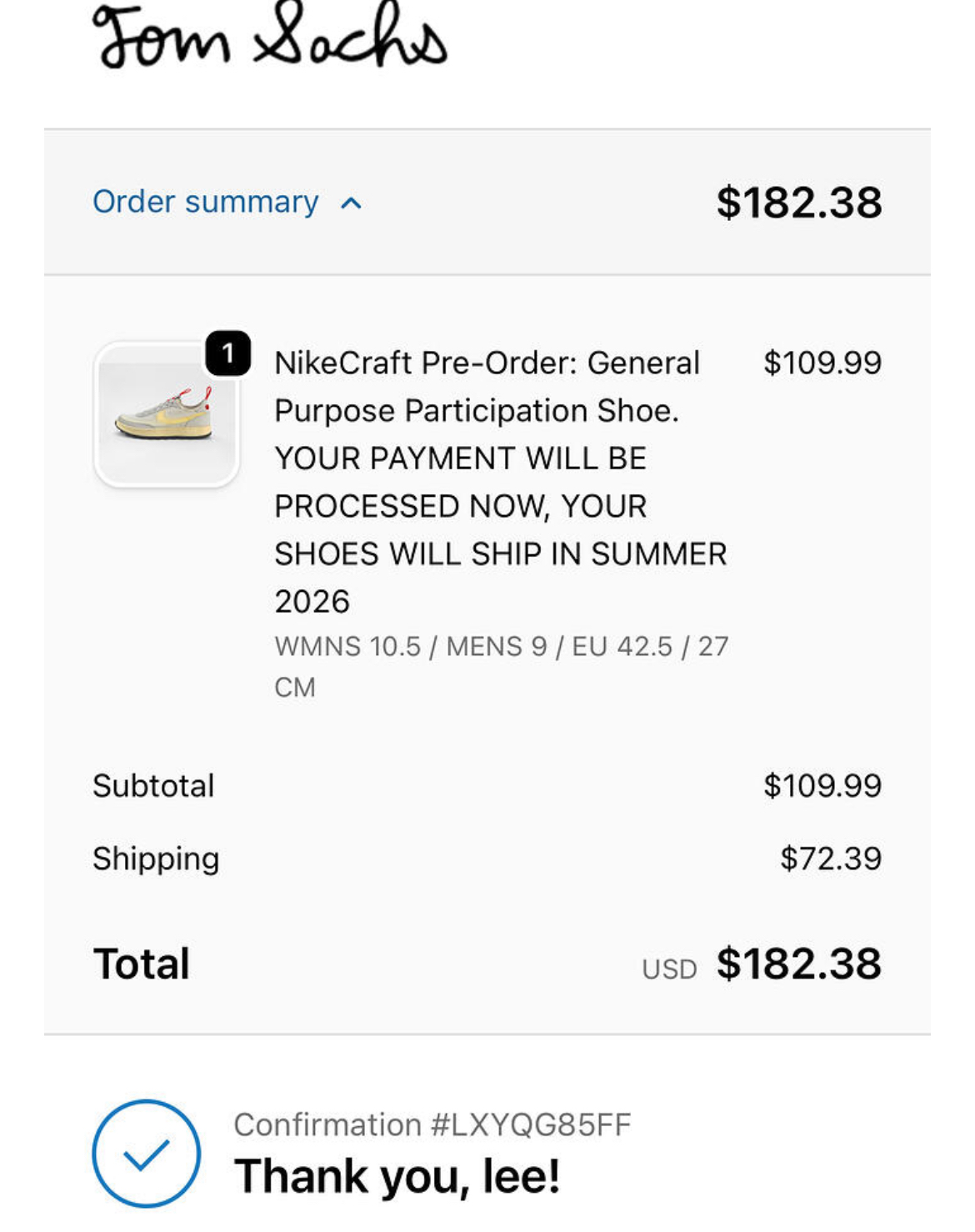Screen dimensions: 975x1232
Task: Click the bold Total label
Action: pos(142,964)
